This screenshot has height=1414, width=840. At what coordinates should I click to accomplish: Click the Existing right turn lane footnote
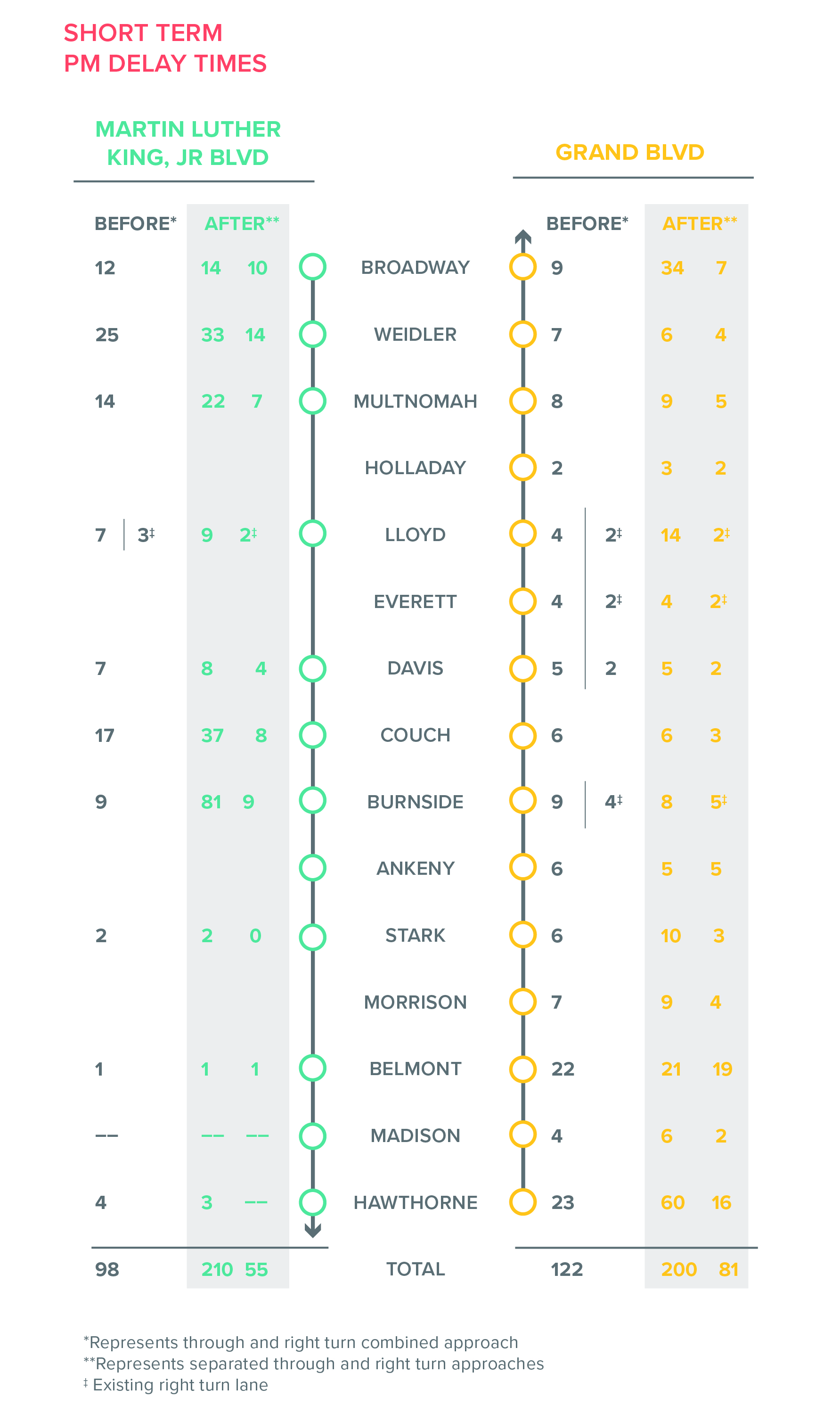pos(176,1385)
